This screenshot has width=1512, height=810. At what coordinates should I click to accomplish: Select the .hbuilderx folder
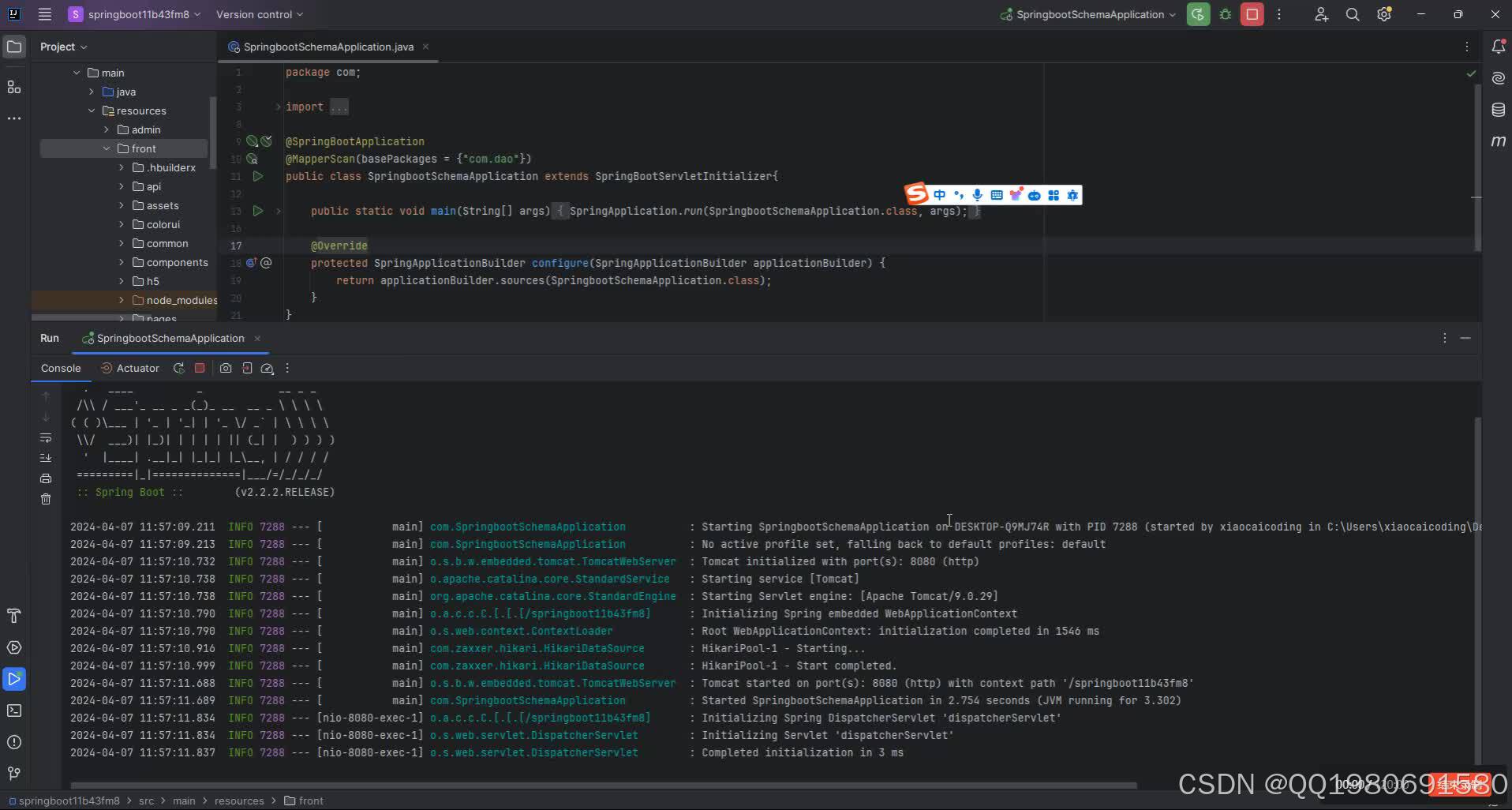click(x=170, y=167)
